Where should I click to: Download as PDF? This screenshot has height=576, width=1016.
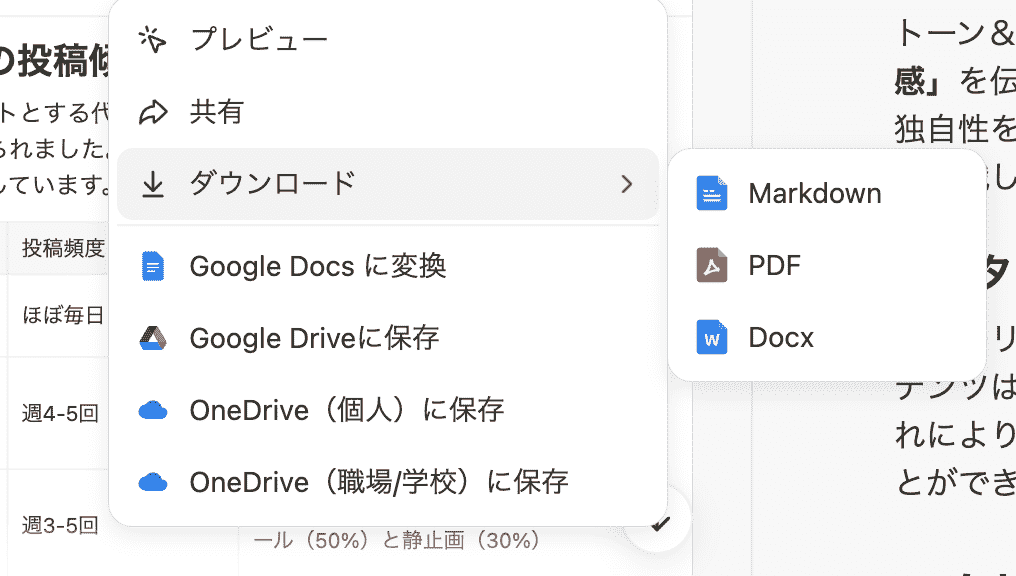[827, 265]
